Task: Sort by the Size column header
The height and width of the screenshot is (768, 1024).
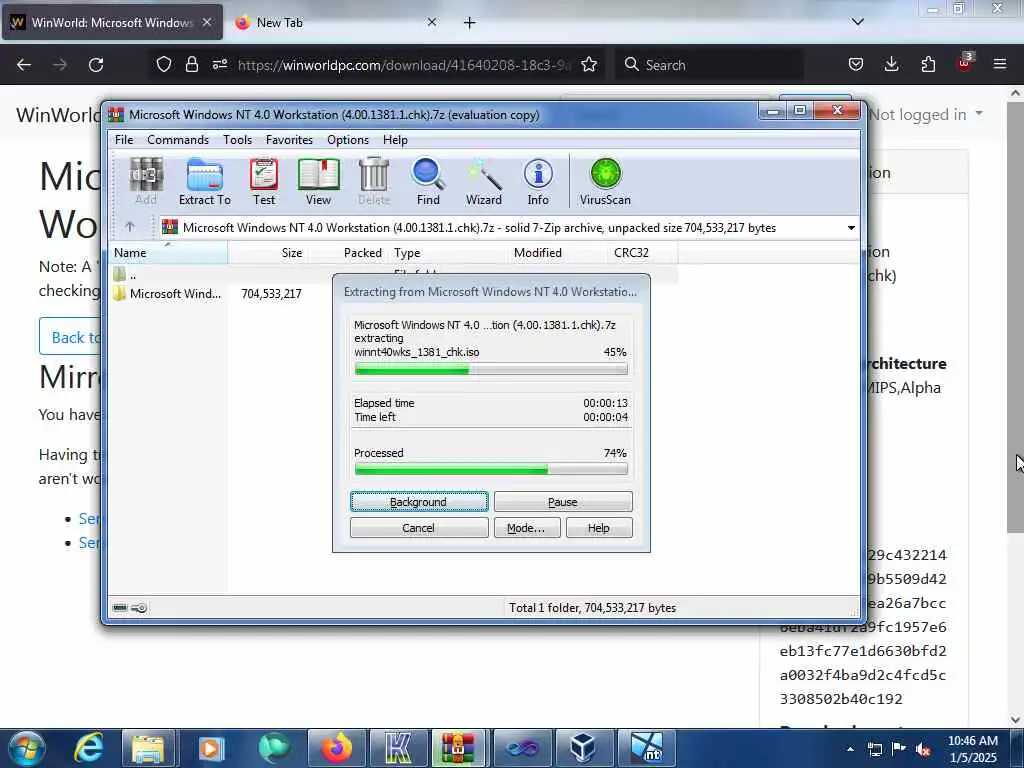Action: pyautogui.click(x=268, y=253)
